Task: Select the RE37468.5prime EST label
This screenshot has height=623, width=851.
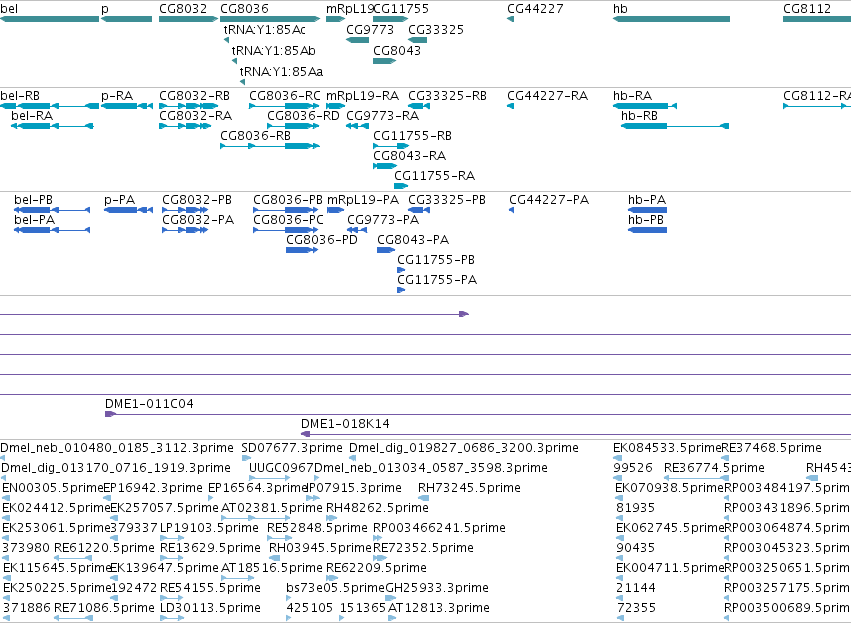Action: (772, 448)
